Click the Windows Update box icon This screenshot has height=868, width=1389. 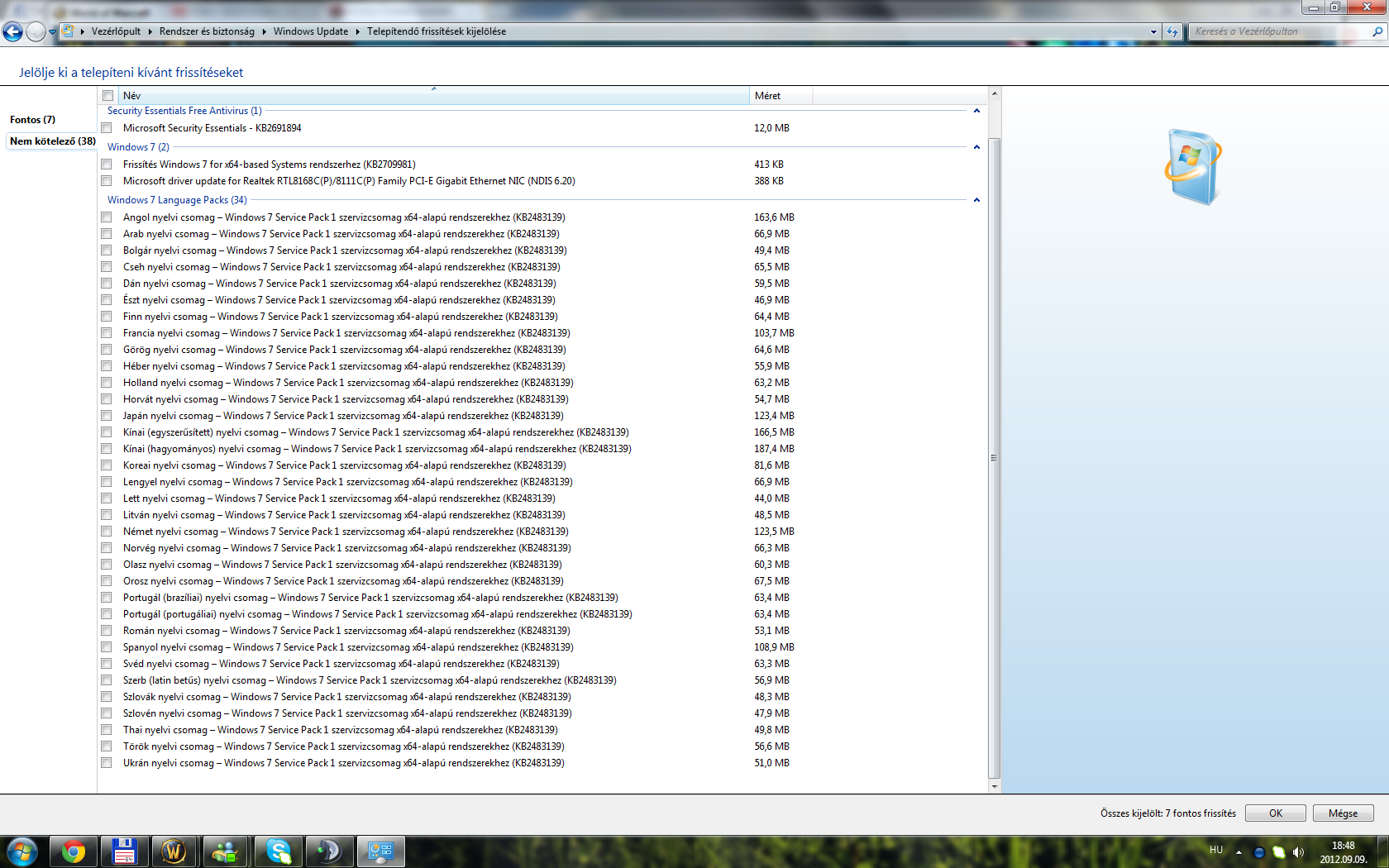1193,166
